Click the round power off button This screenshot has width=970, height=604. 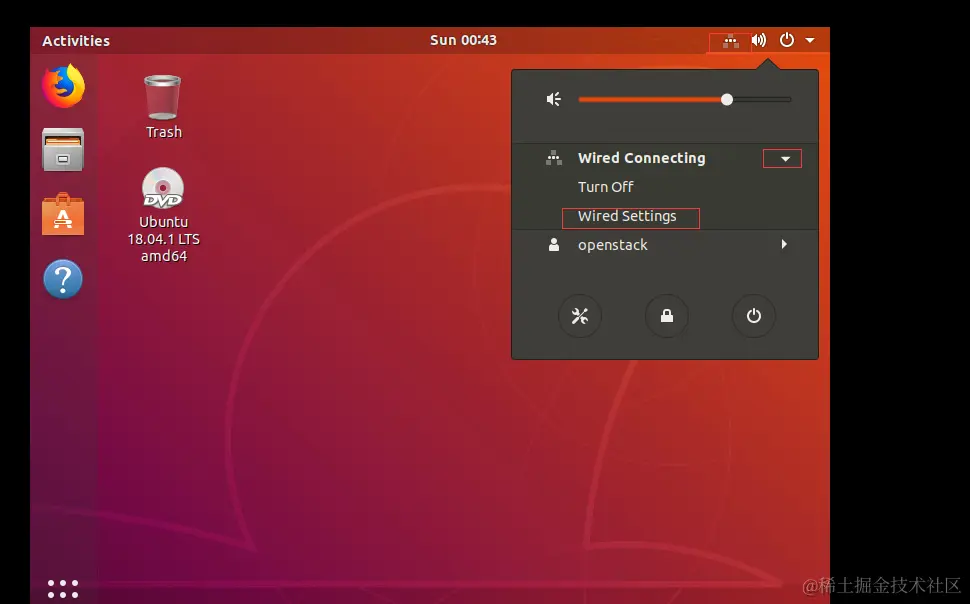click(753, 316)
